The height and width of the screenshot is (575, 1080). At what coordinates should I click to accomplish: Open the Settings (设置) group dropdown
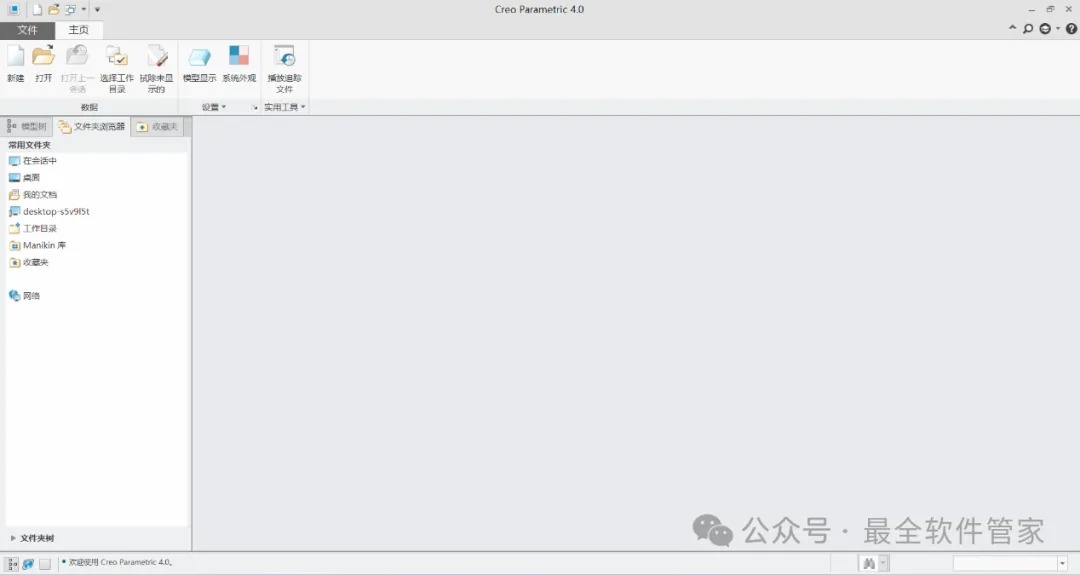(214, 107)
